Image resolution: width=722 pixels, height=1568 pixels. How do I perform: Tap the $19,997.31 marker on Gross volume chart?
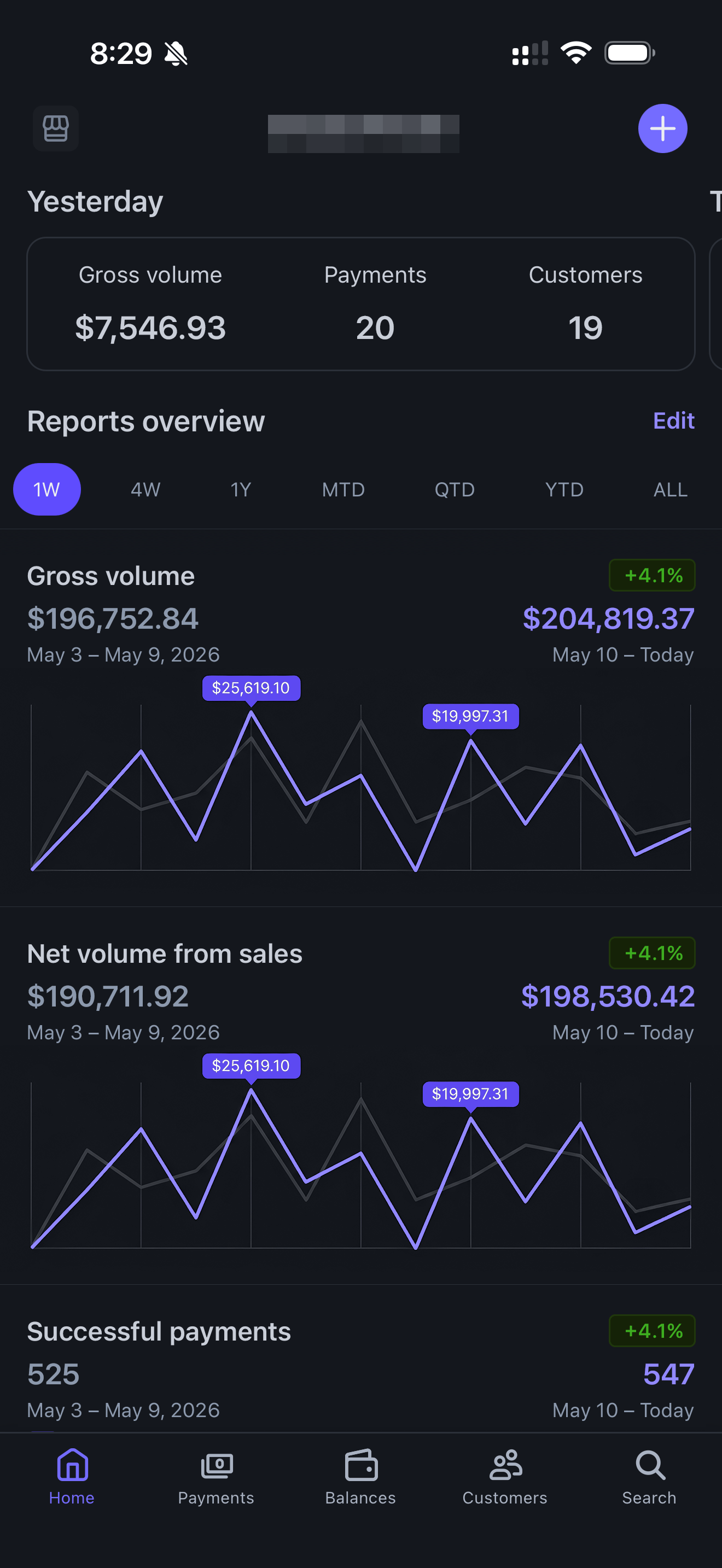pyautogui.click(x=470, y=716)
